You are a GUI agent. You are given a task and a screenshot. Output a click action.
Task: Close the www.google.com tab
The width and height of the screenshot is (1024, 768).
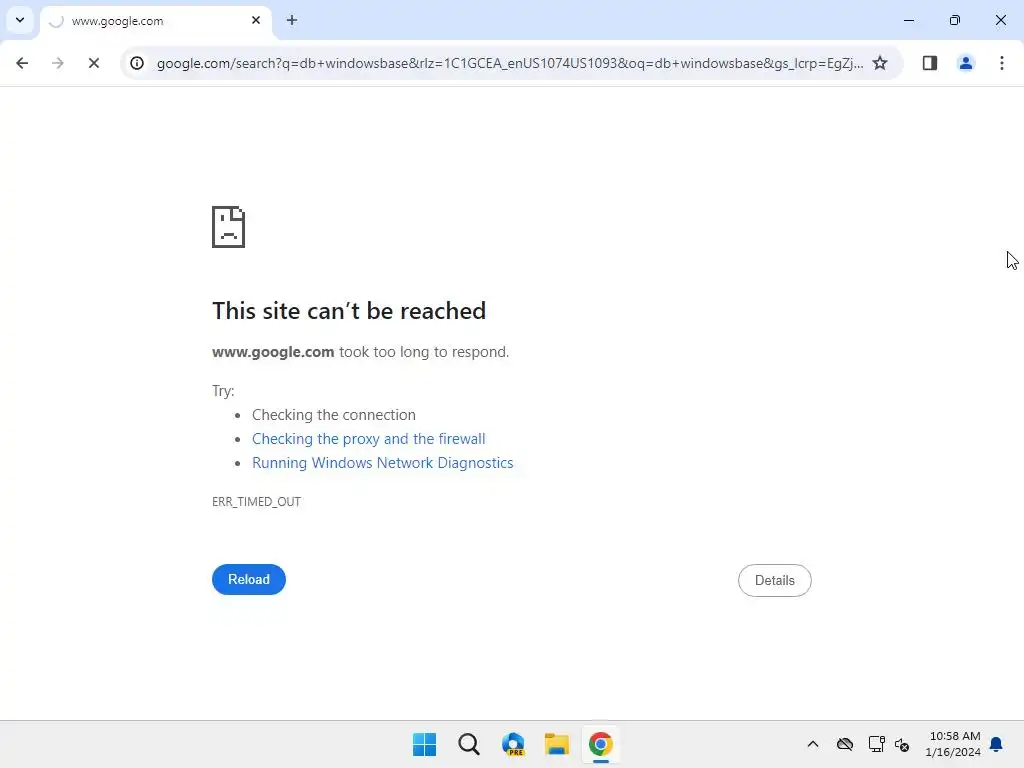[256, 20]
